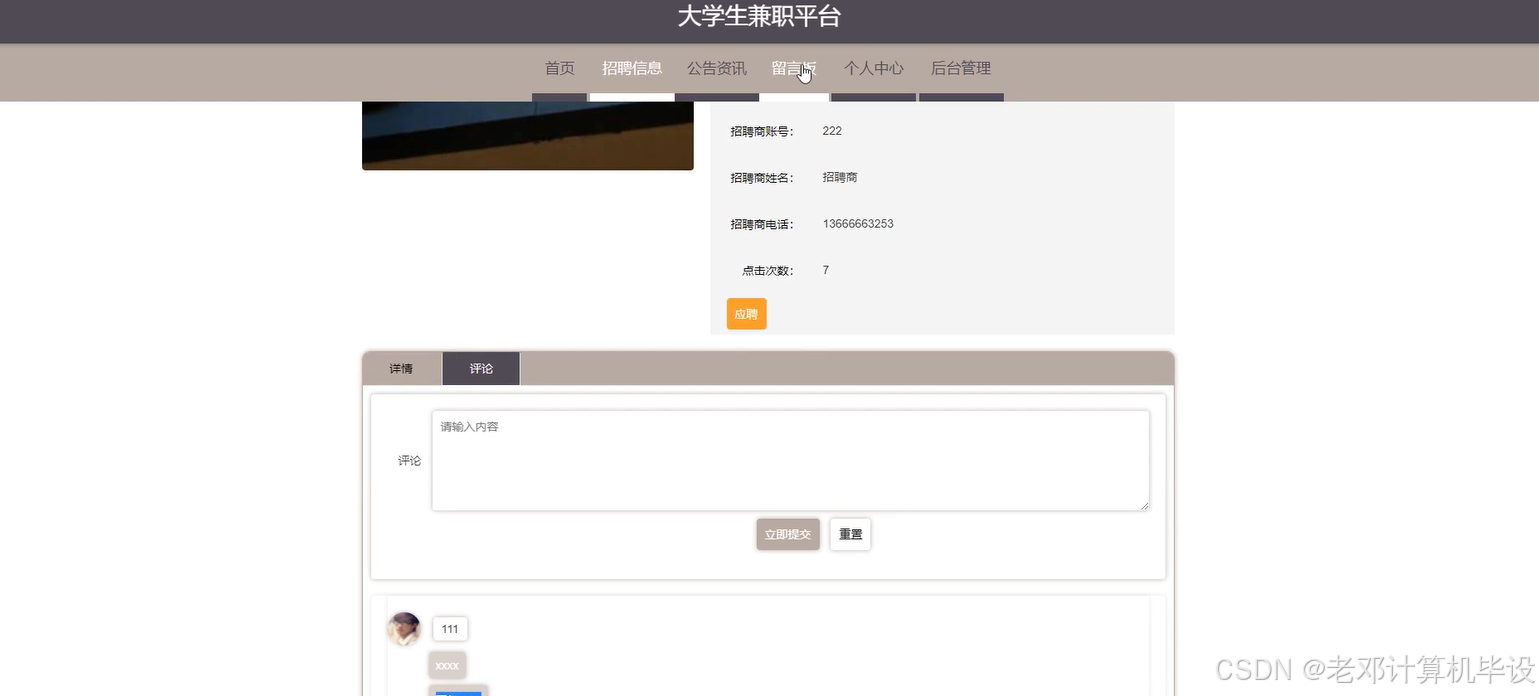Click the 点击次数 value 7

coord(826,270)
